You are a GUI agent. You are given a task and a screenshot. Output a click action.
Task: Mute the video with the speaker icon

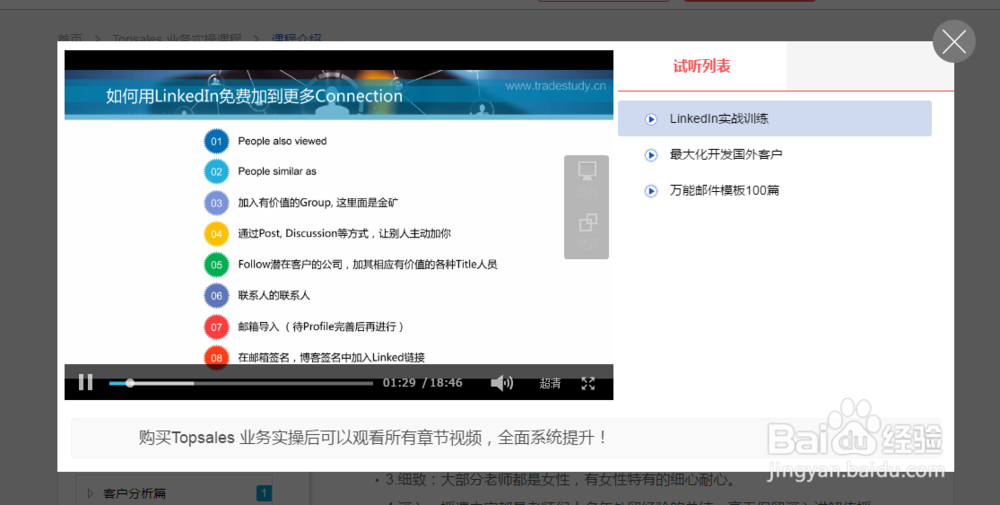[502, 383]
